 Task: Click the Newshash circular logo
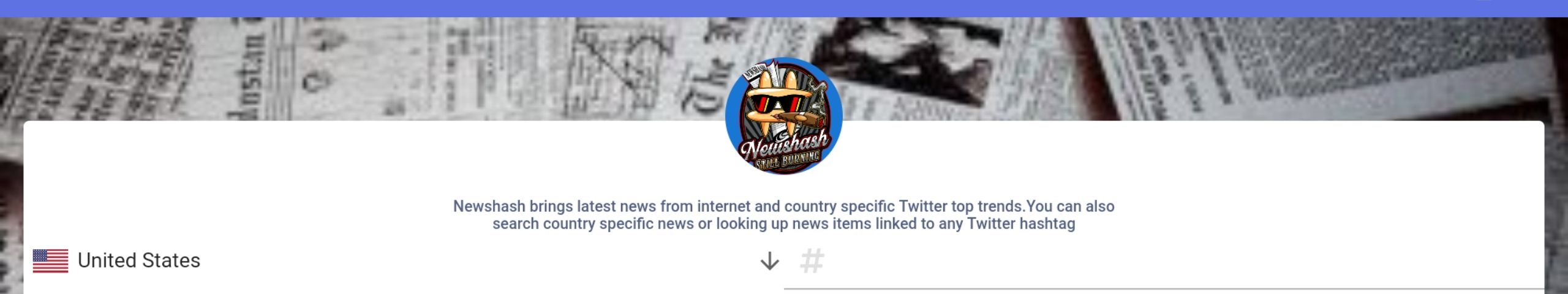click(783, 116)
